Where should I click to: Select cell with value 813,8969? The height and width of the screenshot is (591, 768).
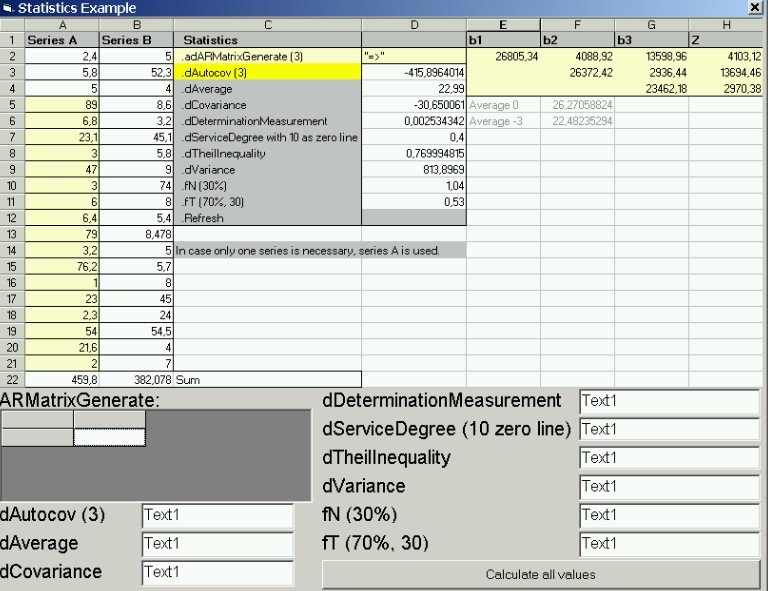click(x=414, y=169)
